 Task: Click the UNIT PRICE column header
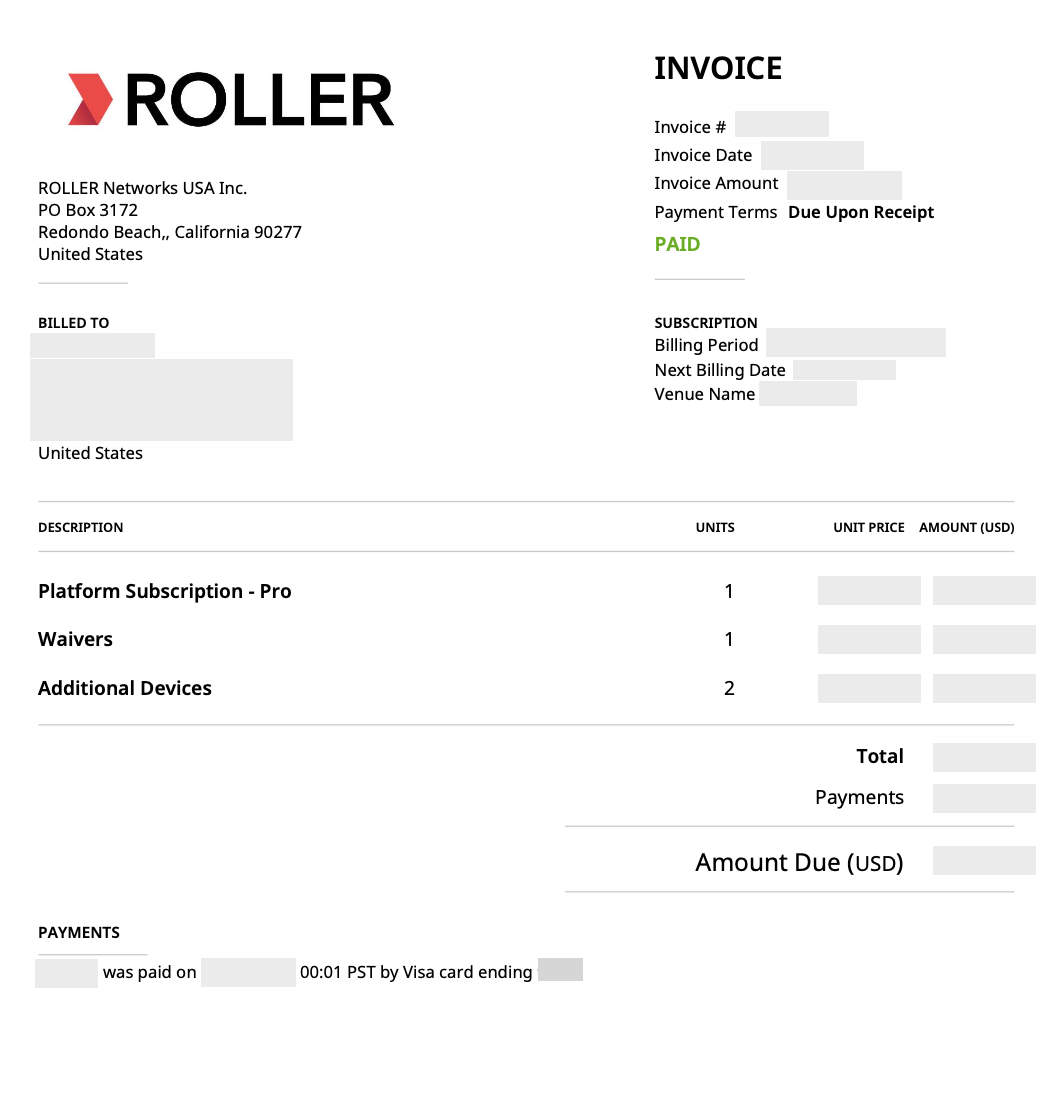[868, 527]
